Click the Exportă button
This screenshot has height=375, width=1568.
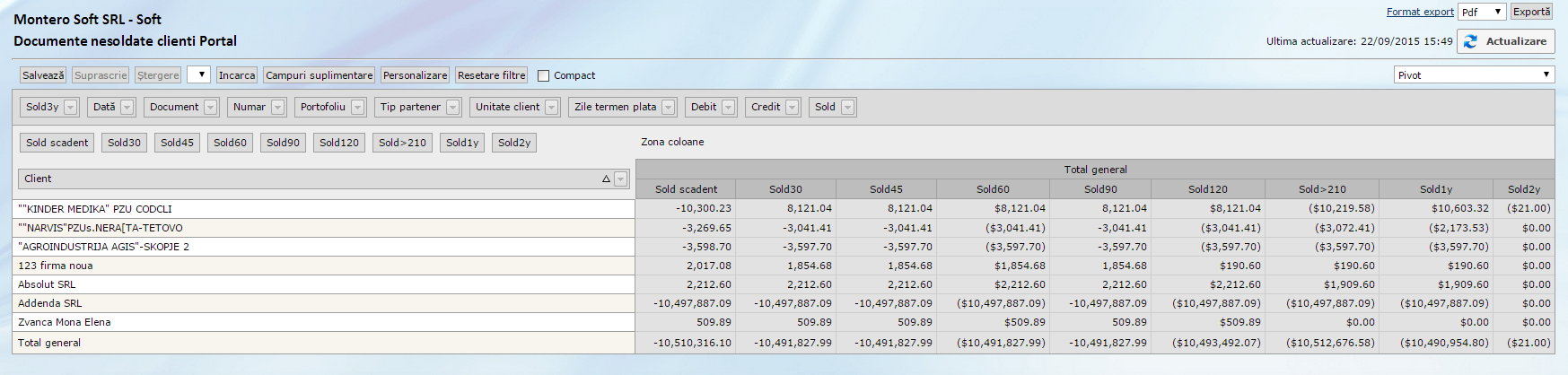click(1531, 12)
